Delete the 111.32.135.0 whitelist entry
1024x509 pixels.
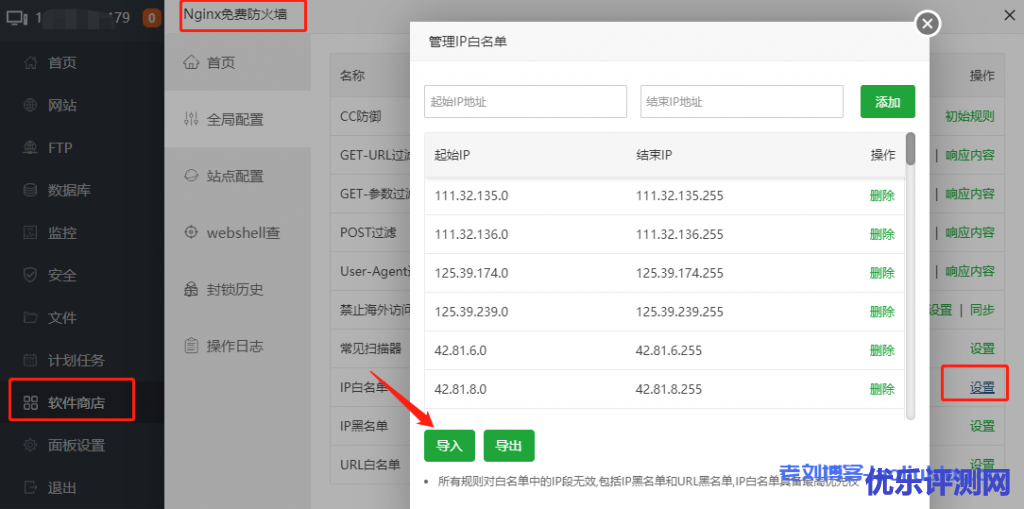(x=881, y=196)
